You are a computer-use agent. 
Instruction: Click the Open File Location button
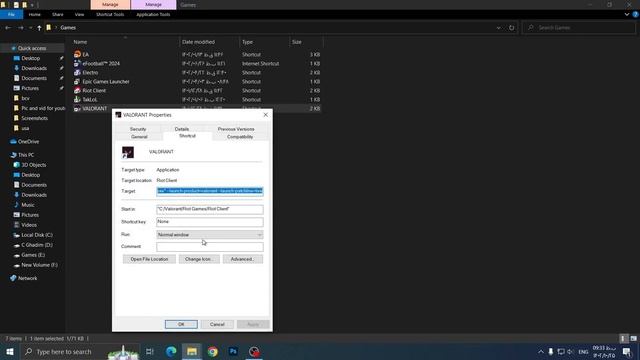click(x=149, y=259)
